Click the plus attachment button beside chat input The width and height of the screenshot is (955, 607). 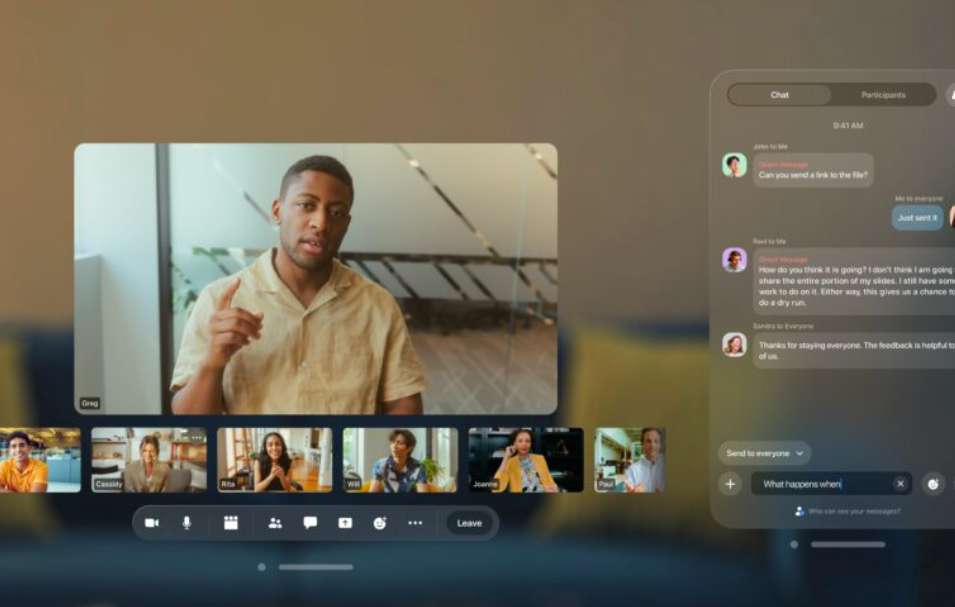click(730, 484)
